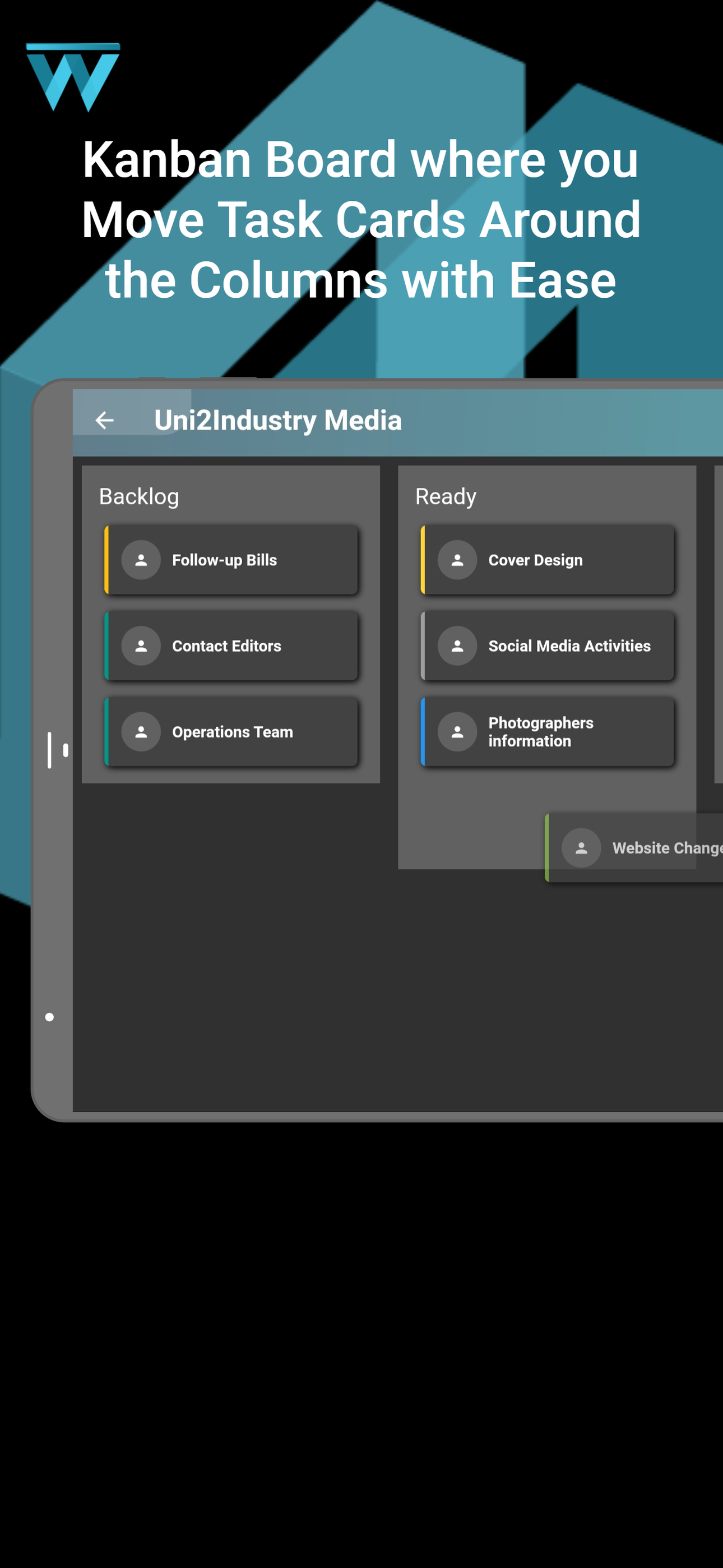The width and height of the screenshot is (723, 1568).
Task: Click avatar icon on Social Media Activities
Action: click(458, 646)
